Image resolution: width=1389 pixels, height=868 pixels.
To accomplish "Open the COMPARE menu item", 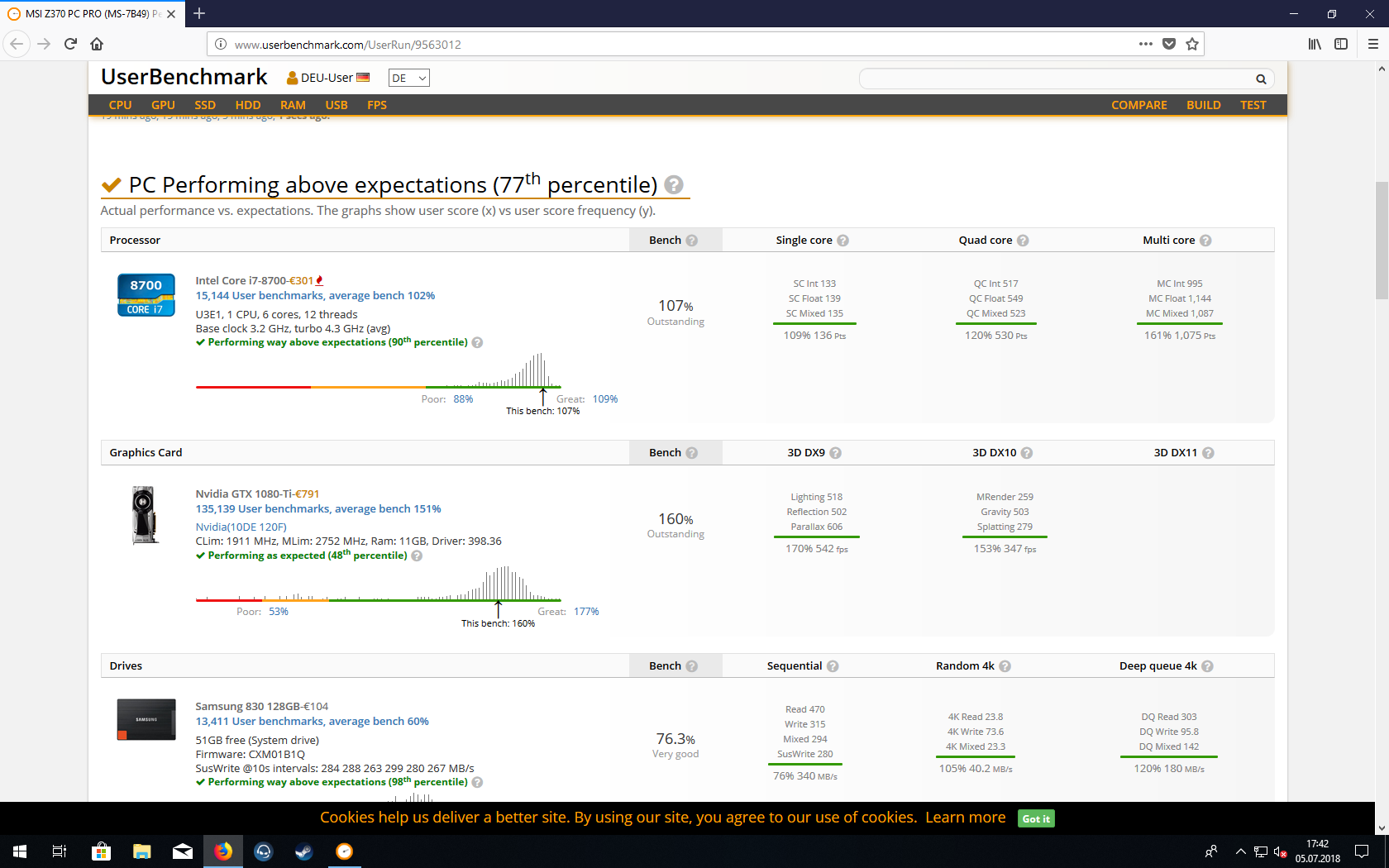I will click(1139, 105).
